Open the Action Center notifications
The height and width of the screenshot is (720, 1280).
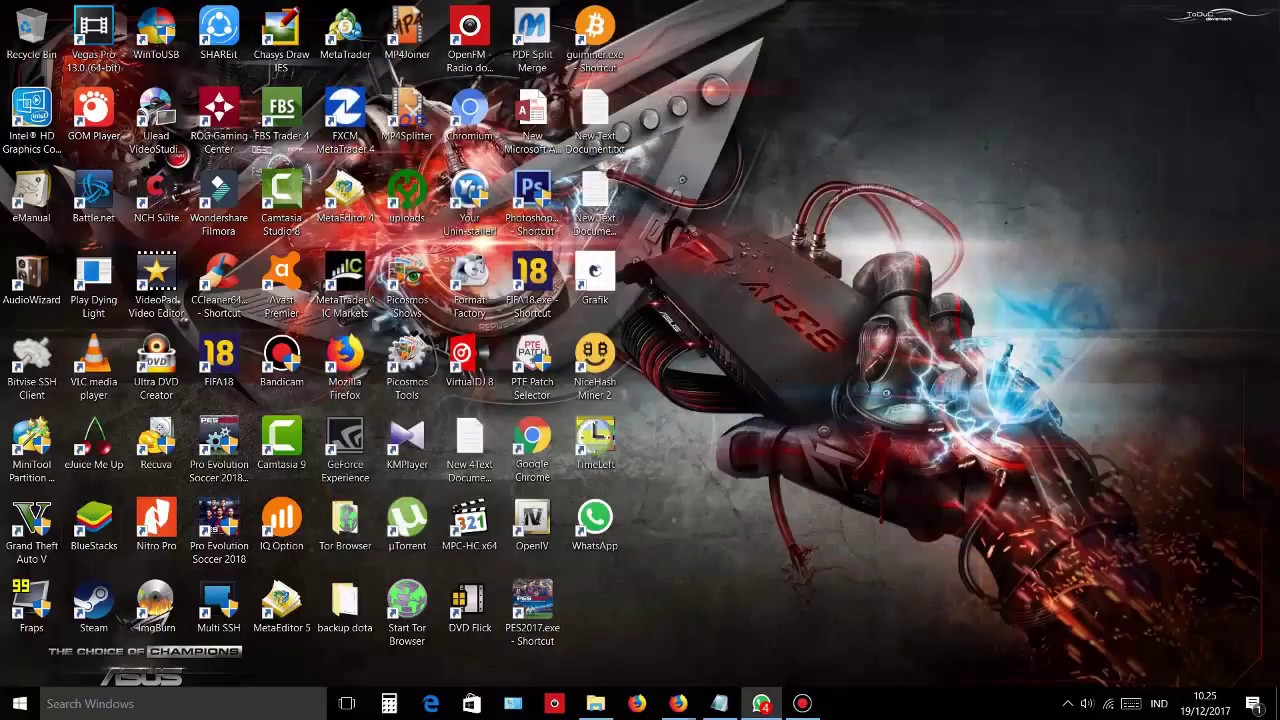(1254, 703)
